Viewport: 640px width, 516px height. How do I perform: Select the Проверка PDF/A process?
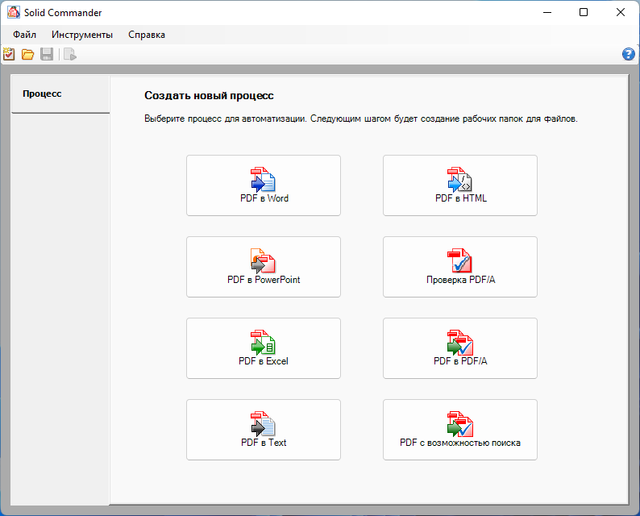tap(460, 266)
